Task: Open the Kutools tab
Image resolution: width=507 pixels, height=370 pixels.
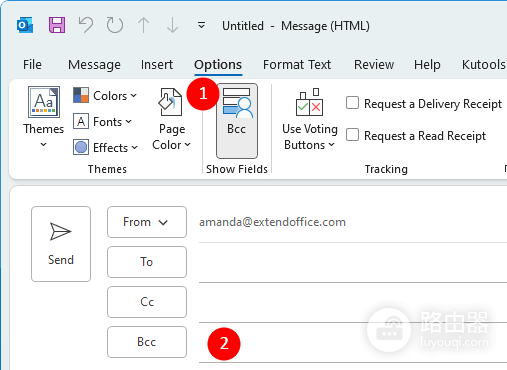Action: 483,65
